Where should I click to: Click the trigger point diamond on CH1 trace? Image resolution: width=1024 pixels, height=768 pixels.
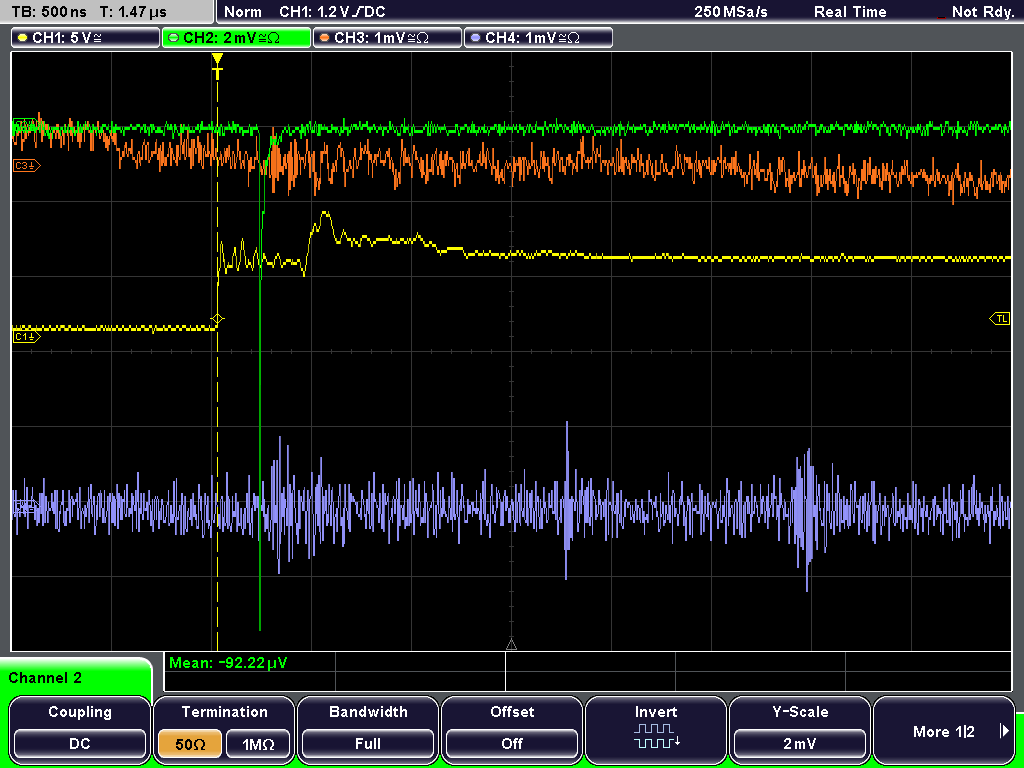point(217,319)
